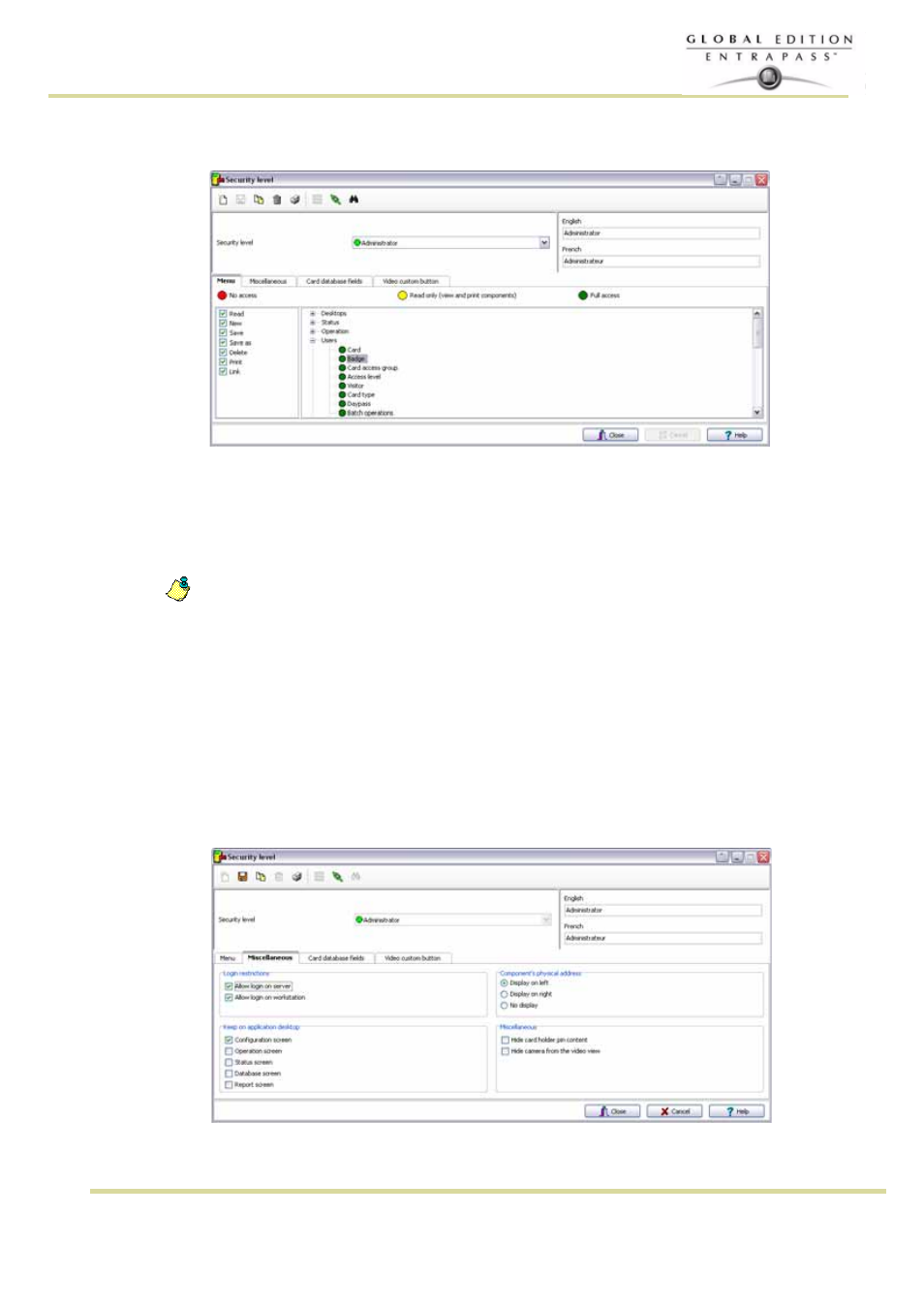Click the green access circle beside Card

click(342, 350)
